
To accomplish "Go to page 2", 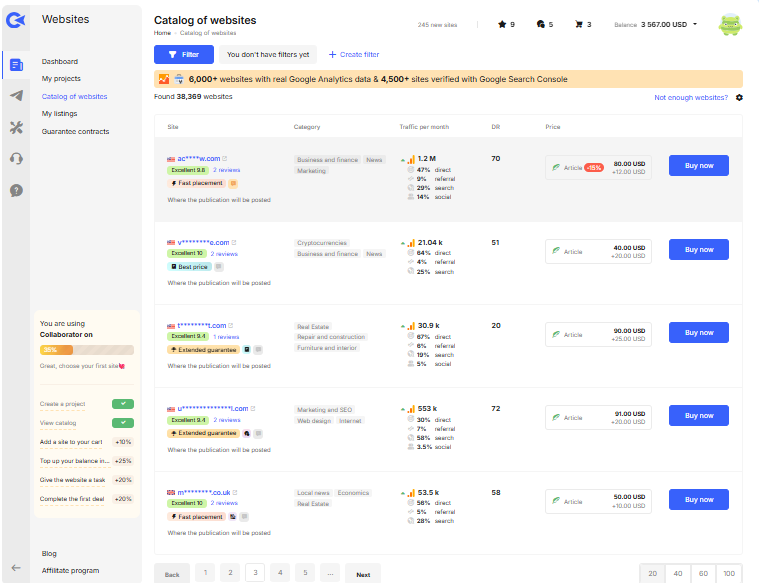I will pos(230,573).
